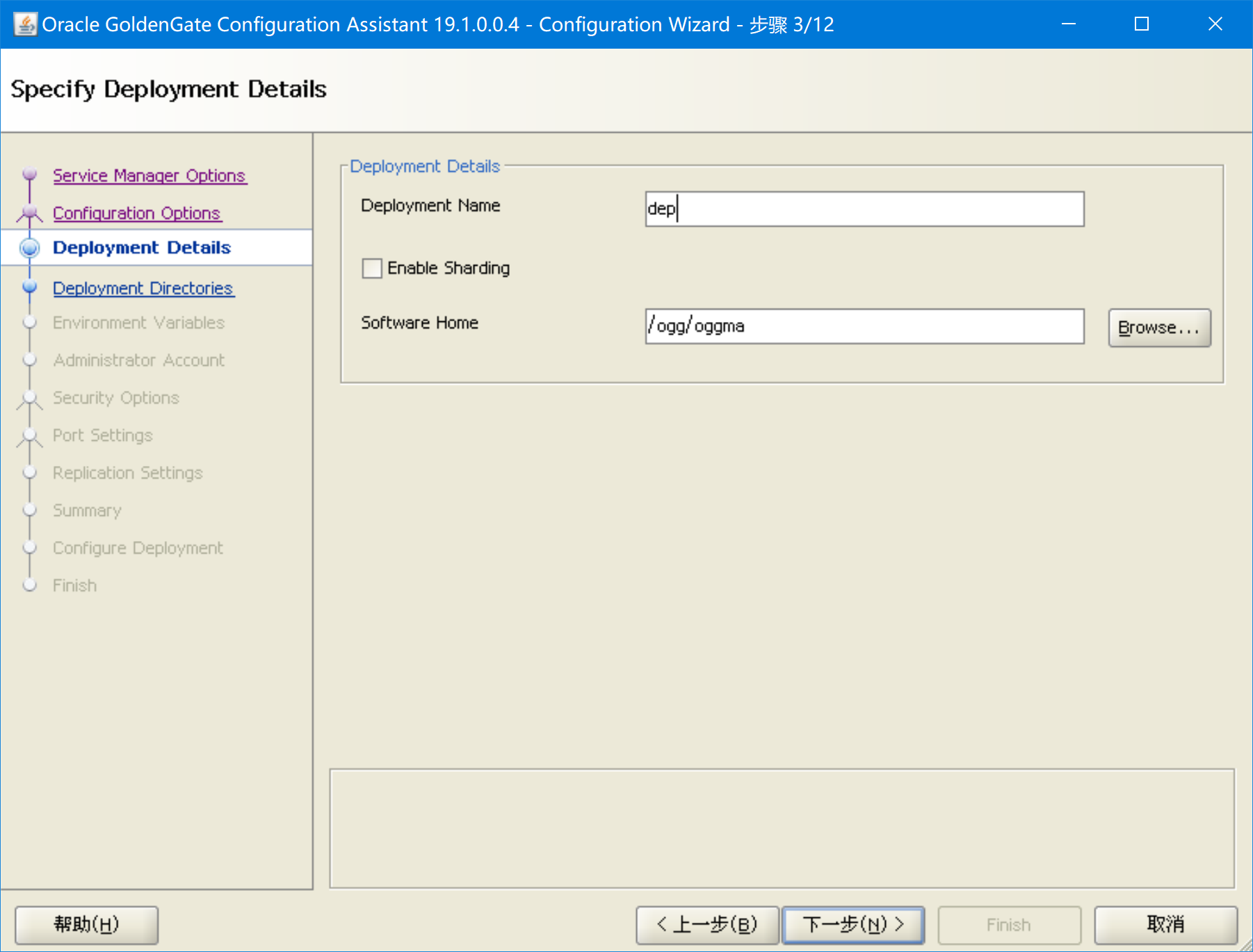Browse for the Software Home directory

[1159, 328]
